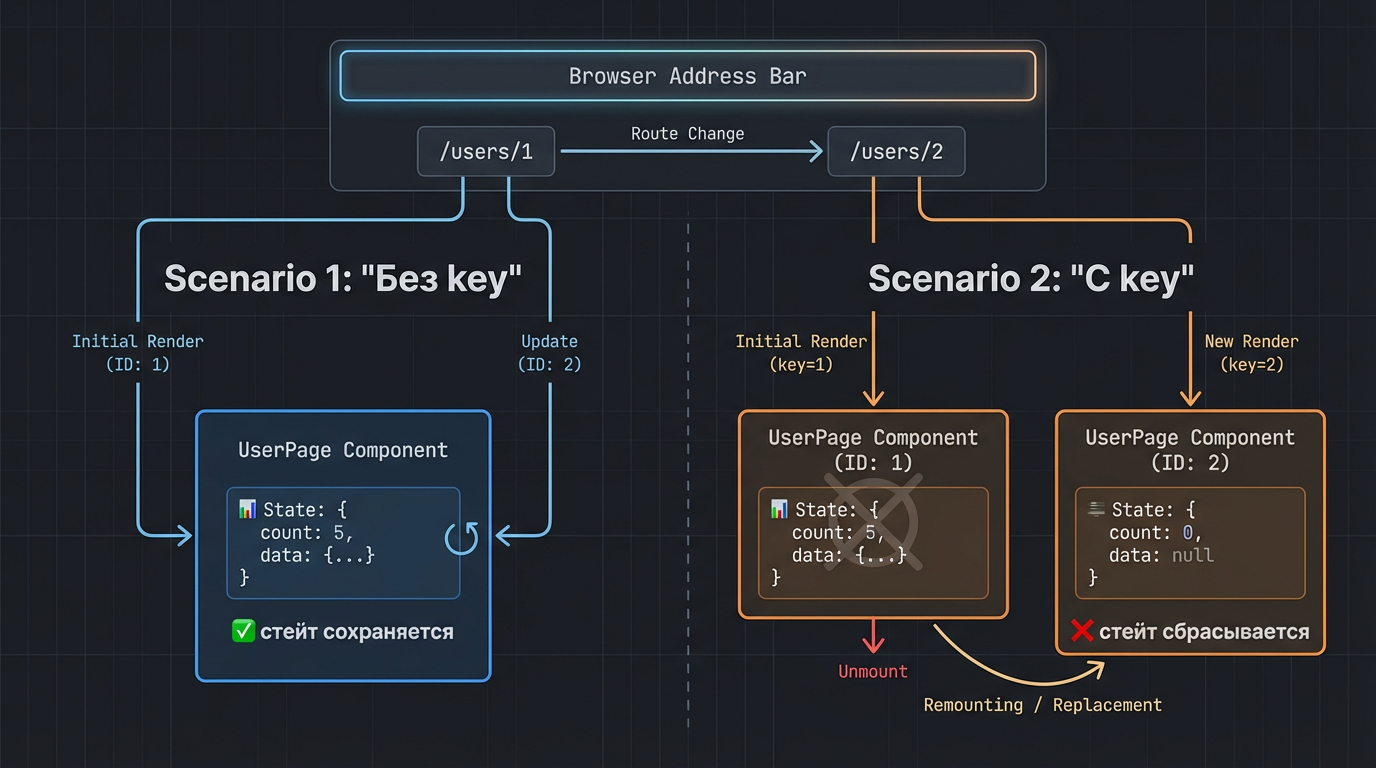Select the /users/2 route box
Image resolution: width=1376 pixels, height=768 pixels.
tap(896, 152)
